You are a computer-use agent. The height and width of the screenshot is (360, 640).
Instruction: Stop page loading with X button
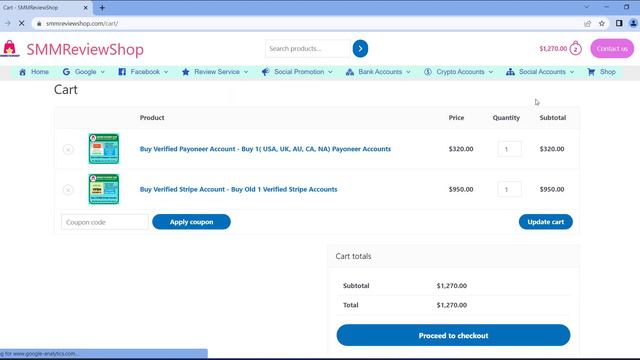[22, 24]
